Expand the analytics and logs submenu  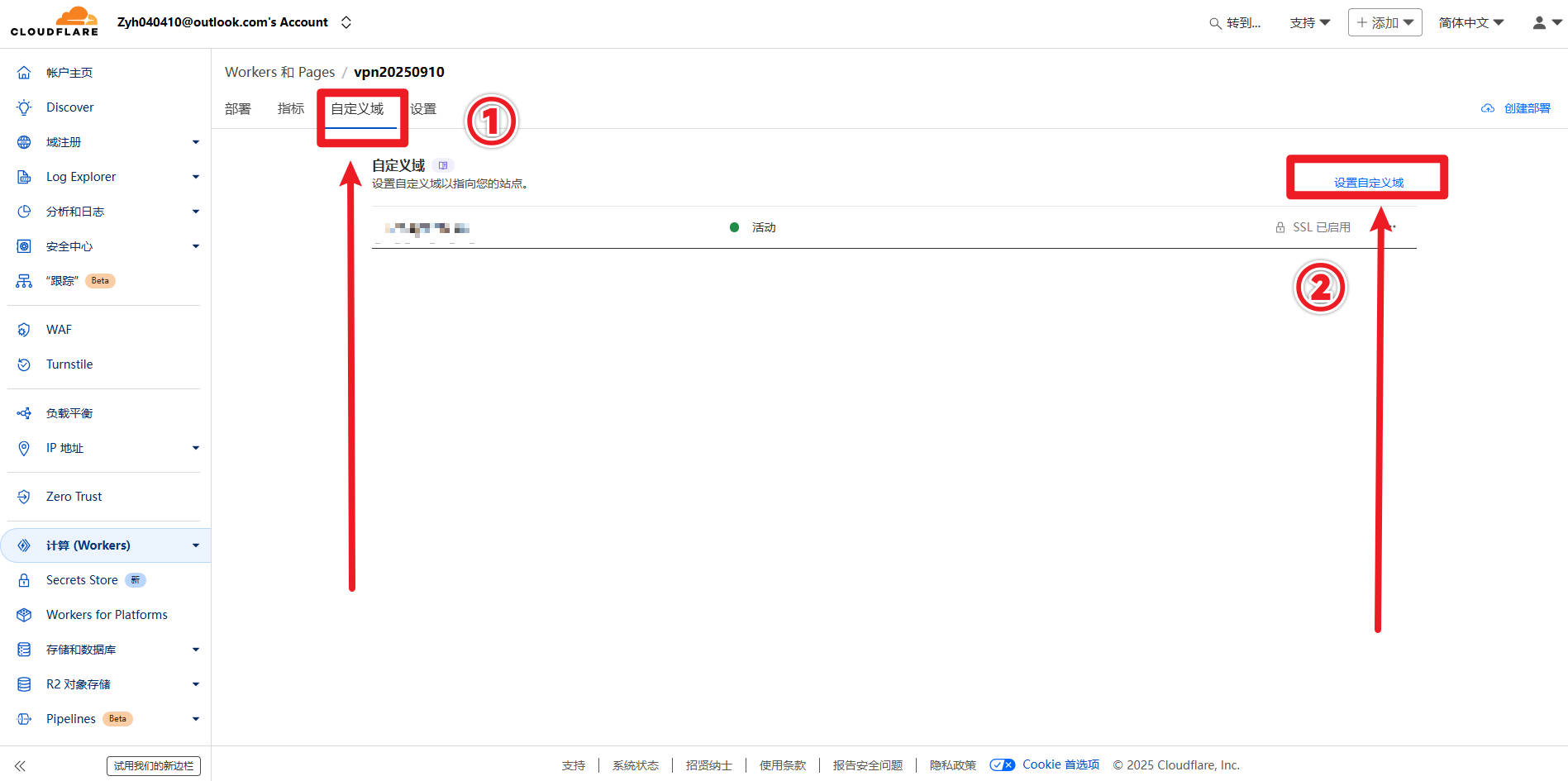pos(196,212)
